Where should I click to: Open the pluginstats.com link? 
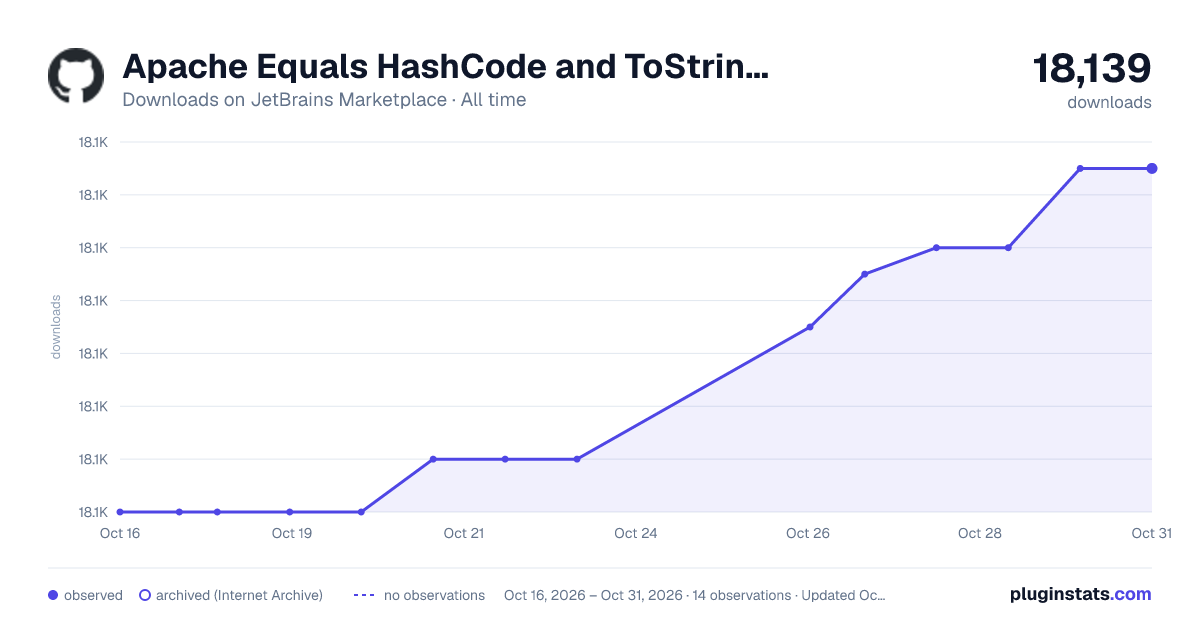1080,594
